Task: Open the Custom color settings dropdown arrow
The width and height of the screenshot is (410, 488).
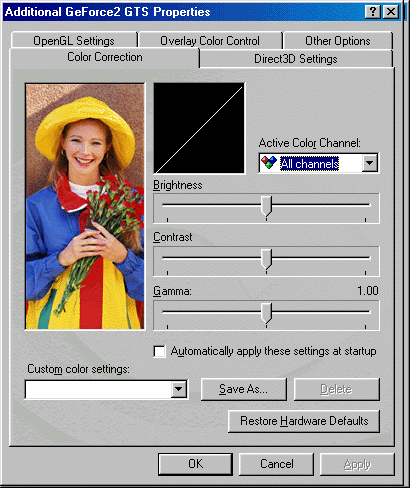Action: [178, 389]
